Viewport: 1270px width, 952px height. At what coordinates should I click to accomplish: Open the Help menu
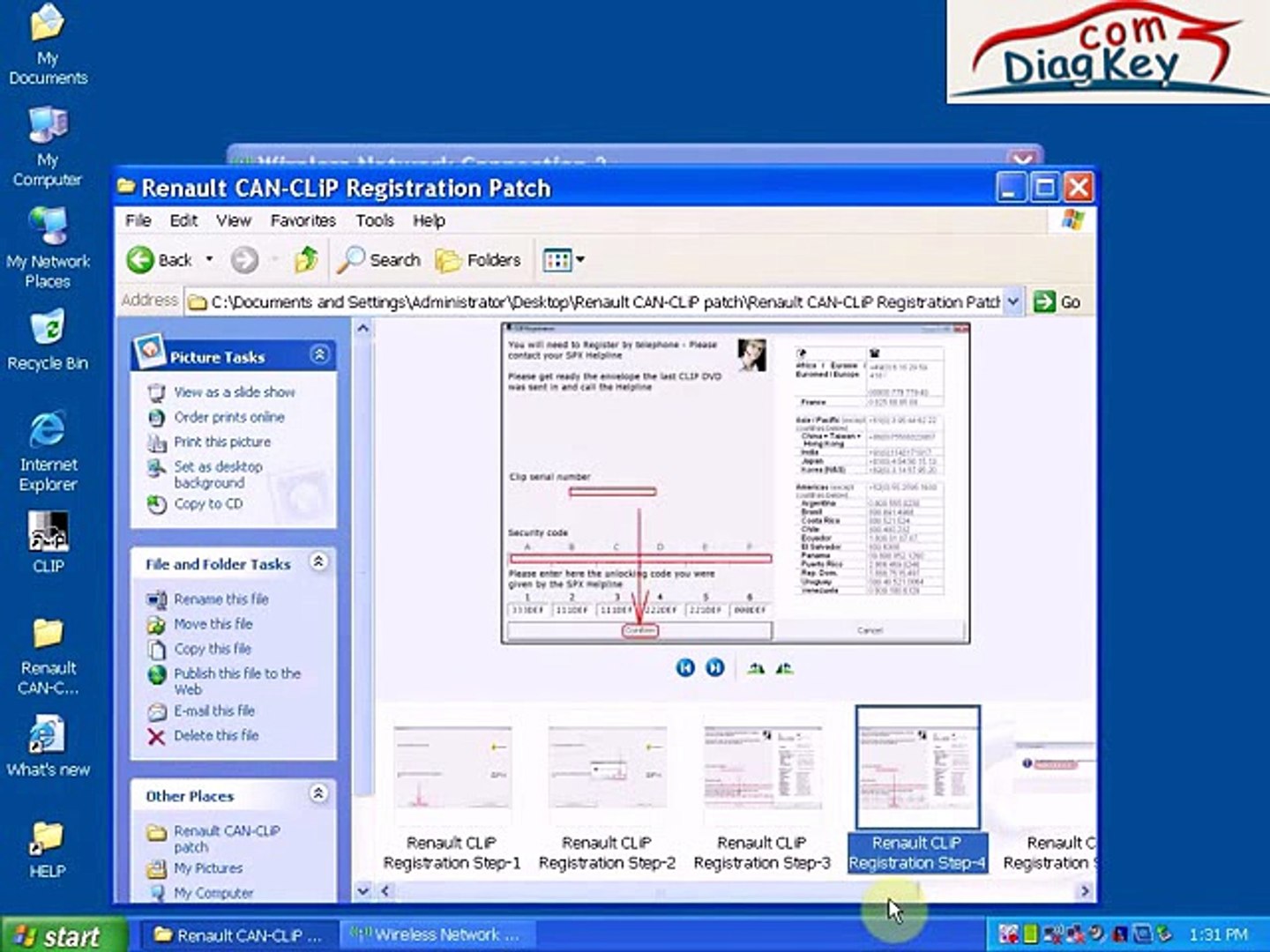click(429, 220)
